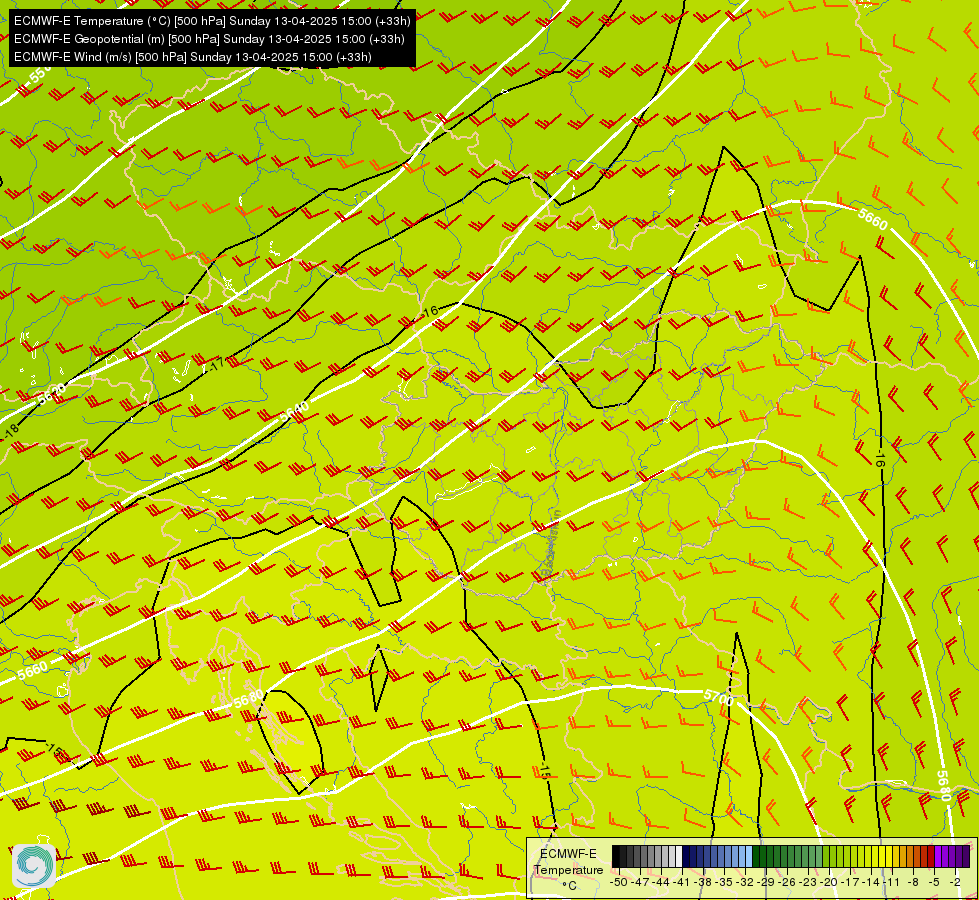
Task: Click the -50 legend tick value
Action: [x=618, y=882]
